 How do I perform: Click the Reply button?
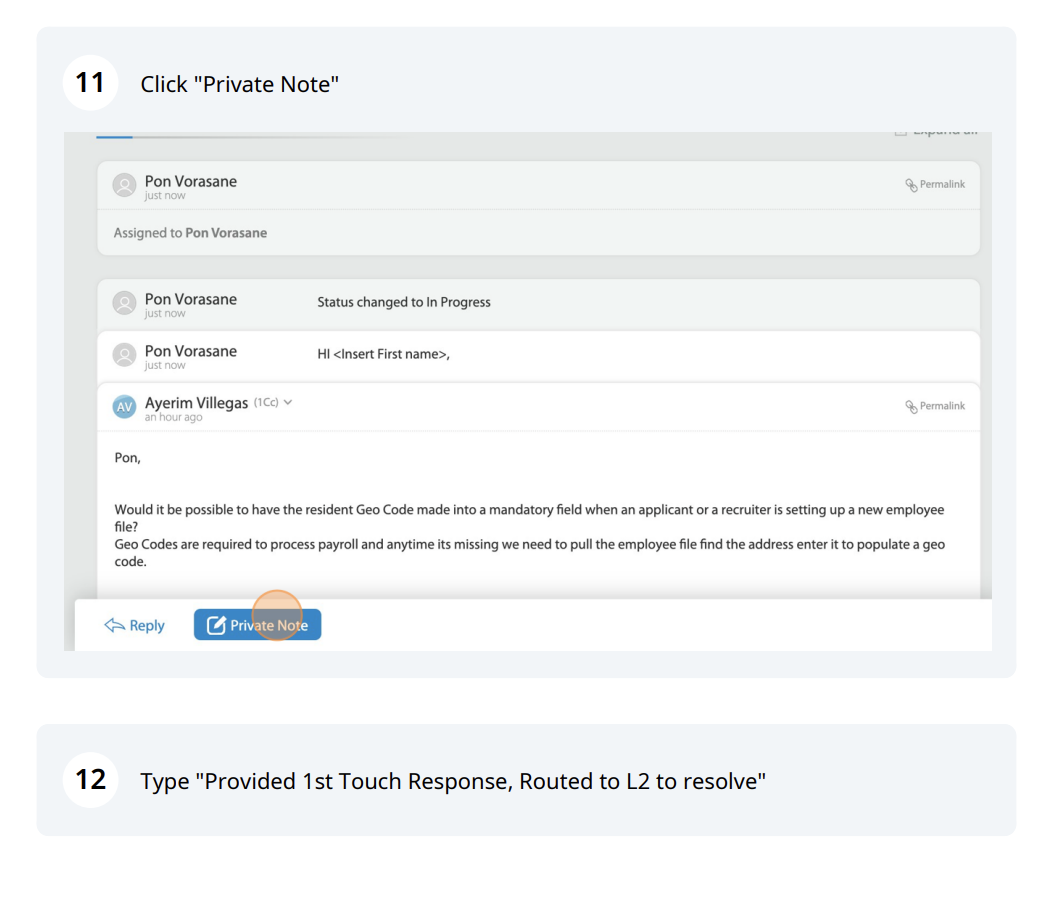[134, 625]
